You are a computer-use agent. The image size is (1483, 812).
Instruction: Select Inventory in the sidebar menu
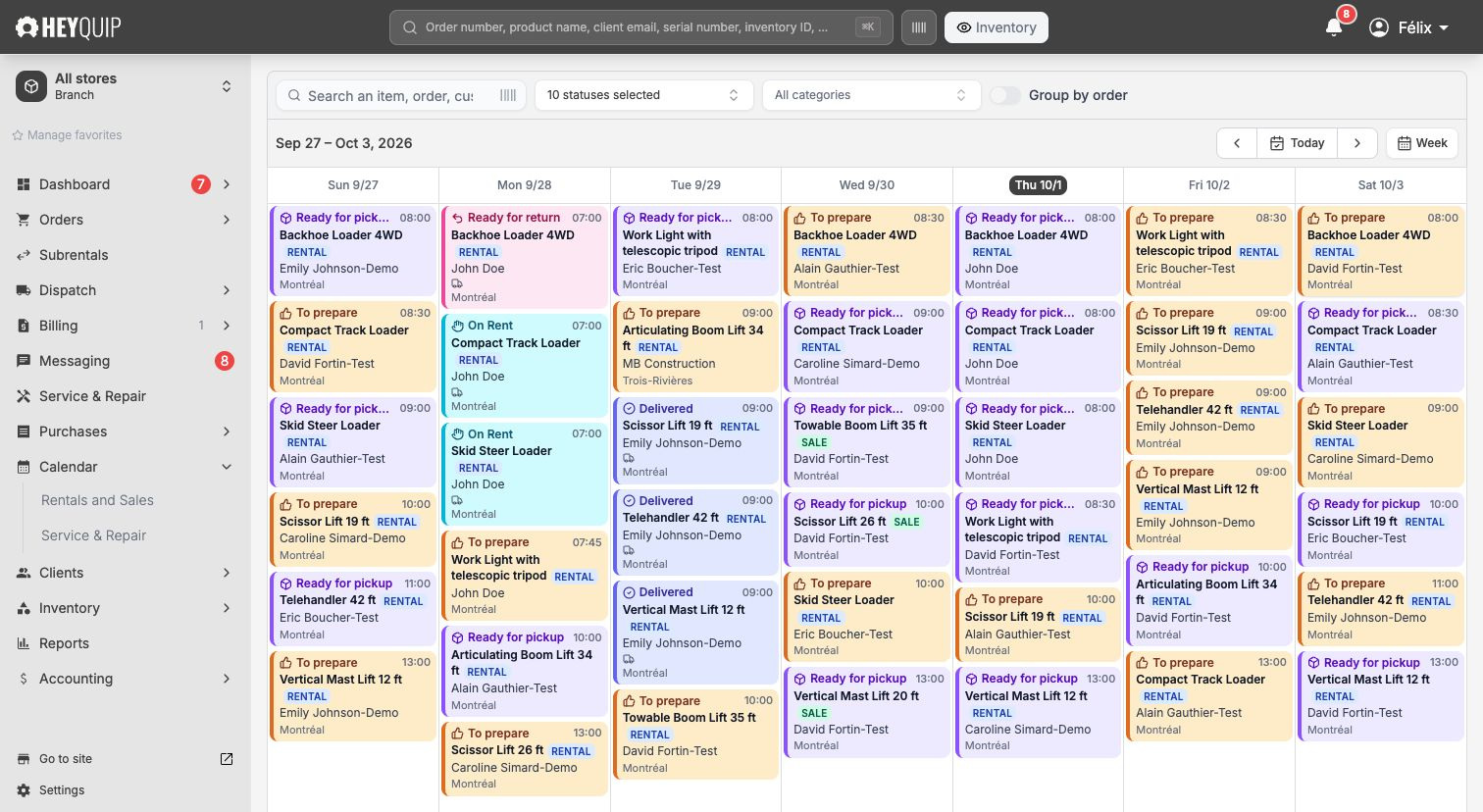click(70, 608)
